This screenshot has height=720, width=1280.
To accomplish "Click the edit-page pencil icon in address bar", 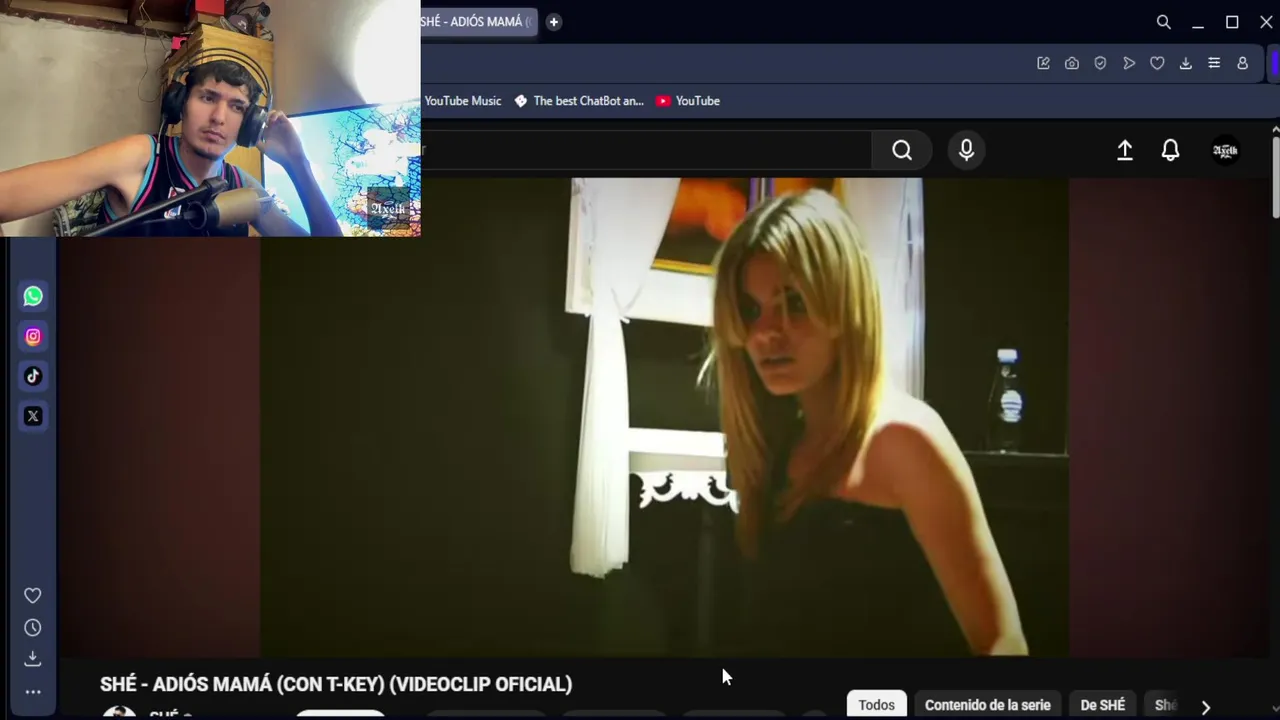I will pos(1043,63).
